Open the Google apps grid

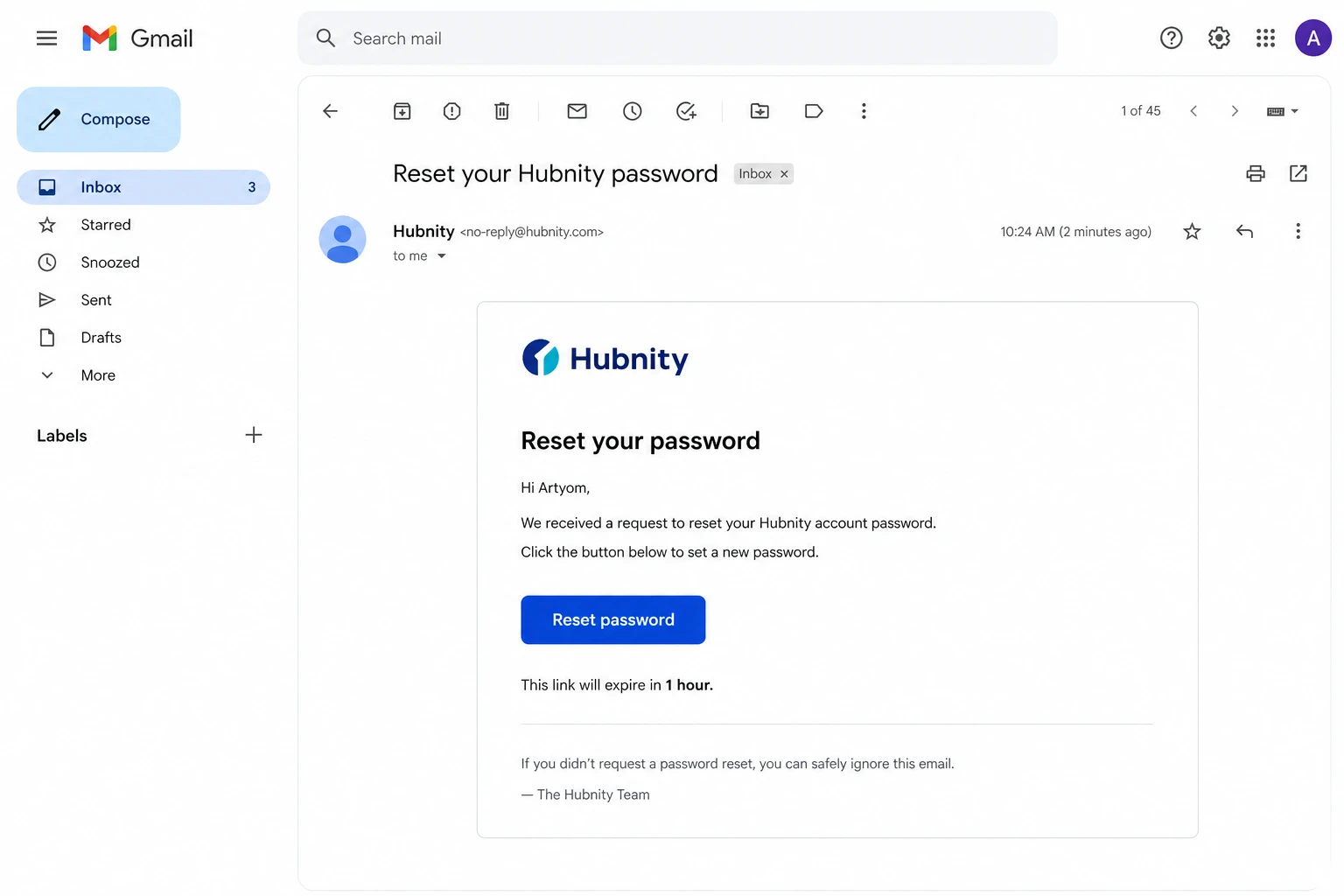point(1265,38)
